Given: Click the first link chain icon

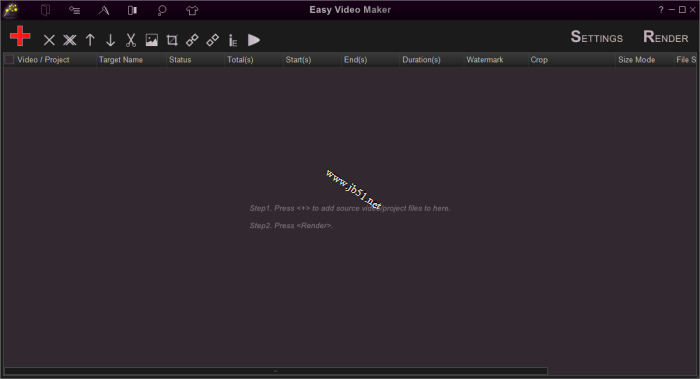Looking at the screenshot, I should (192, 40).
